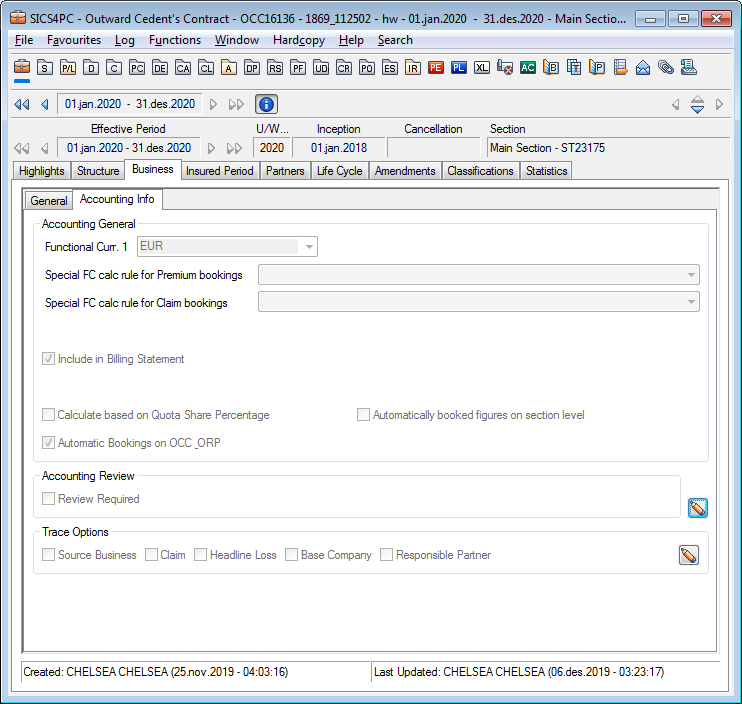Click the green AC toolbar icon
The height and width of the screenshot is (704, 742).
527,67
